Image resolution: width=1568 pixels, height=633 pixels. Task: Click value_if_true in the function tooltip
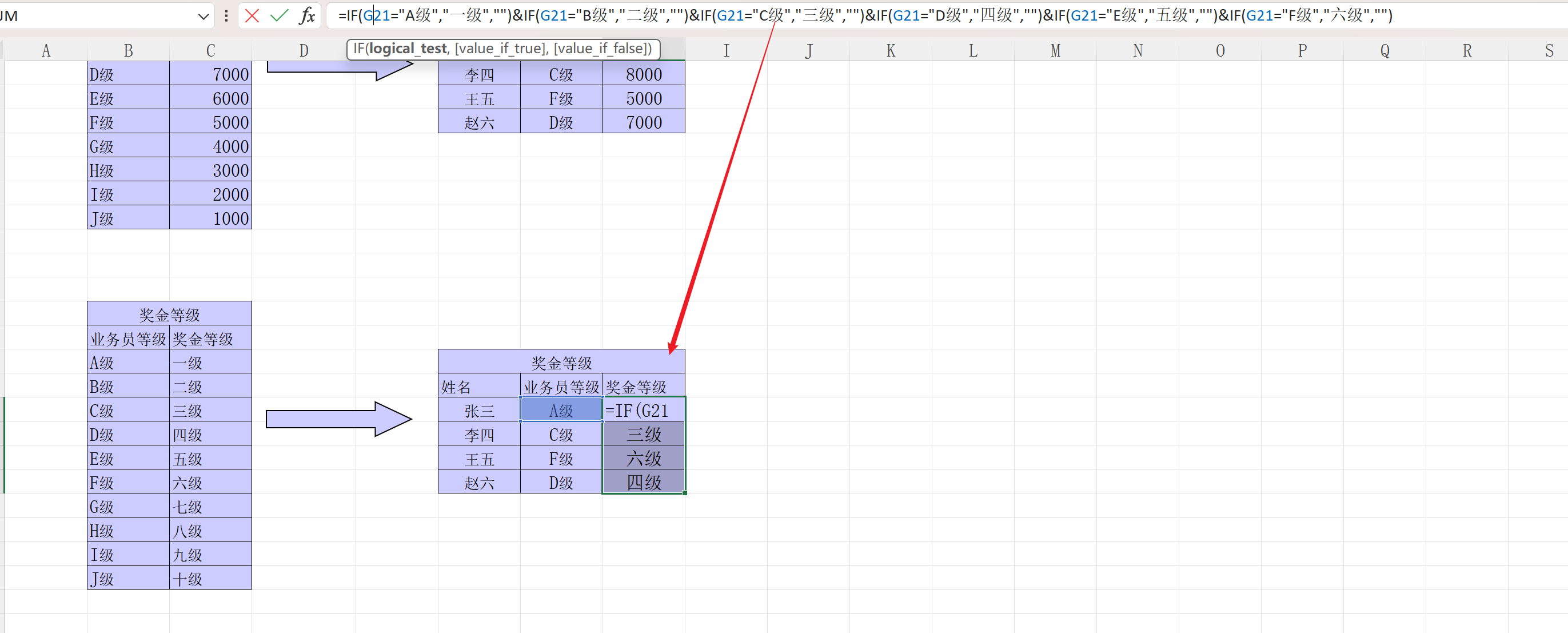click(500, 49)
